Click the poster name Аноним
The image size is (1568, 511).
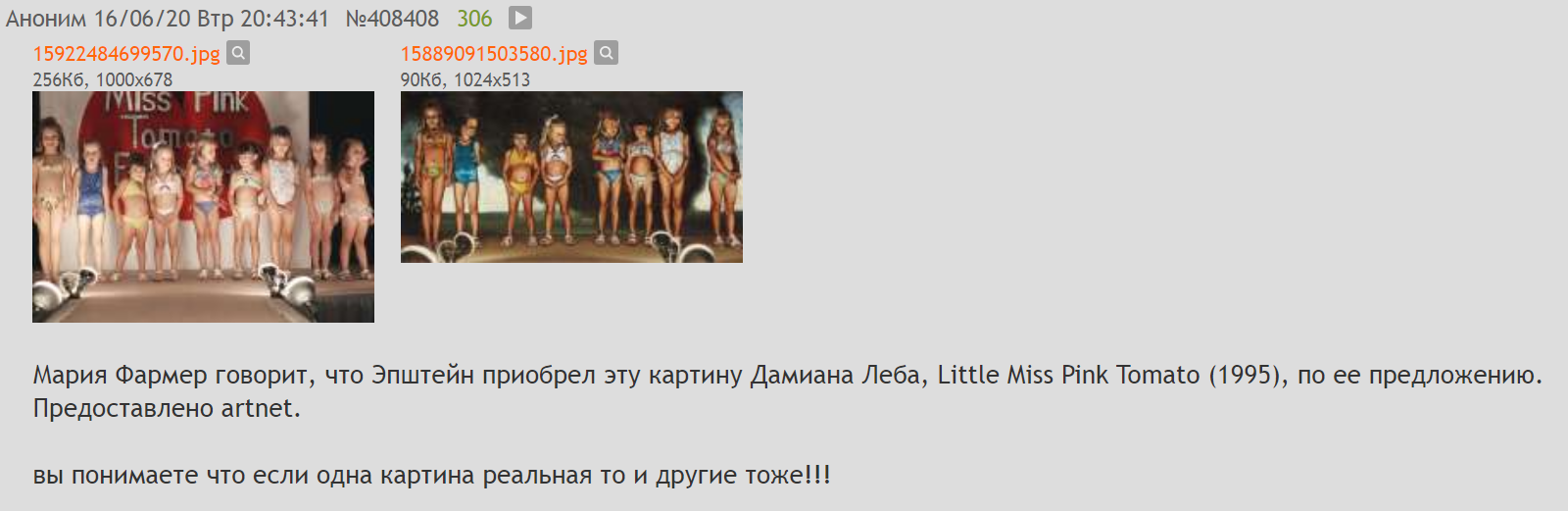click(46, 19)
